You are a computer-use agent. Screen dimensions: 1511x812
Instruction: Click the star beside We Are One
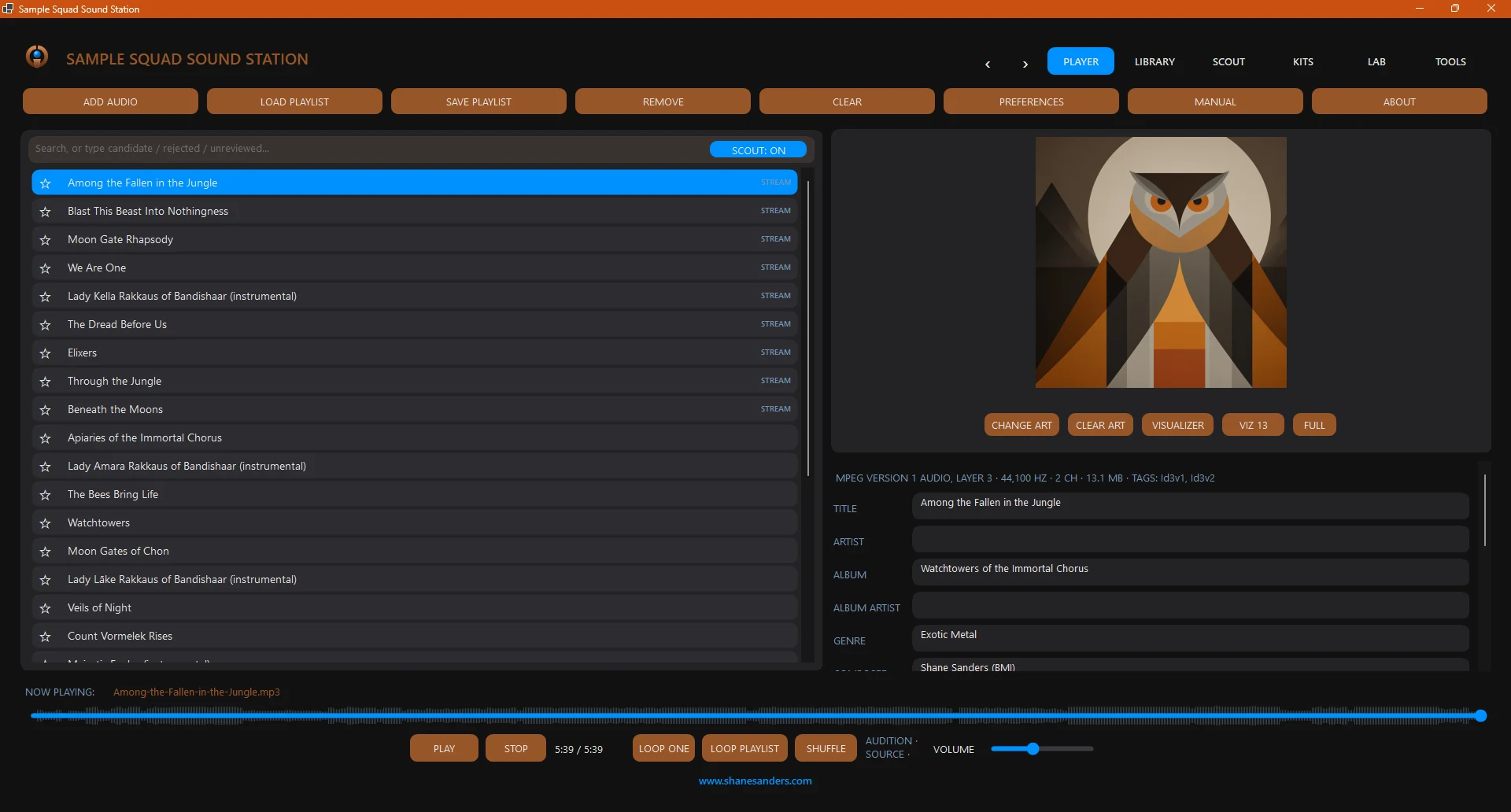[x=46, y=268]
